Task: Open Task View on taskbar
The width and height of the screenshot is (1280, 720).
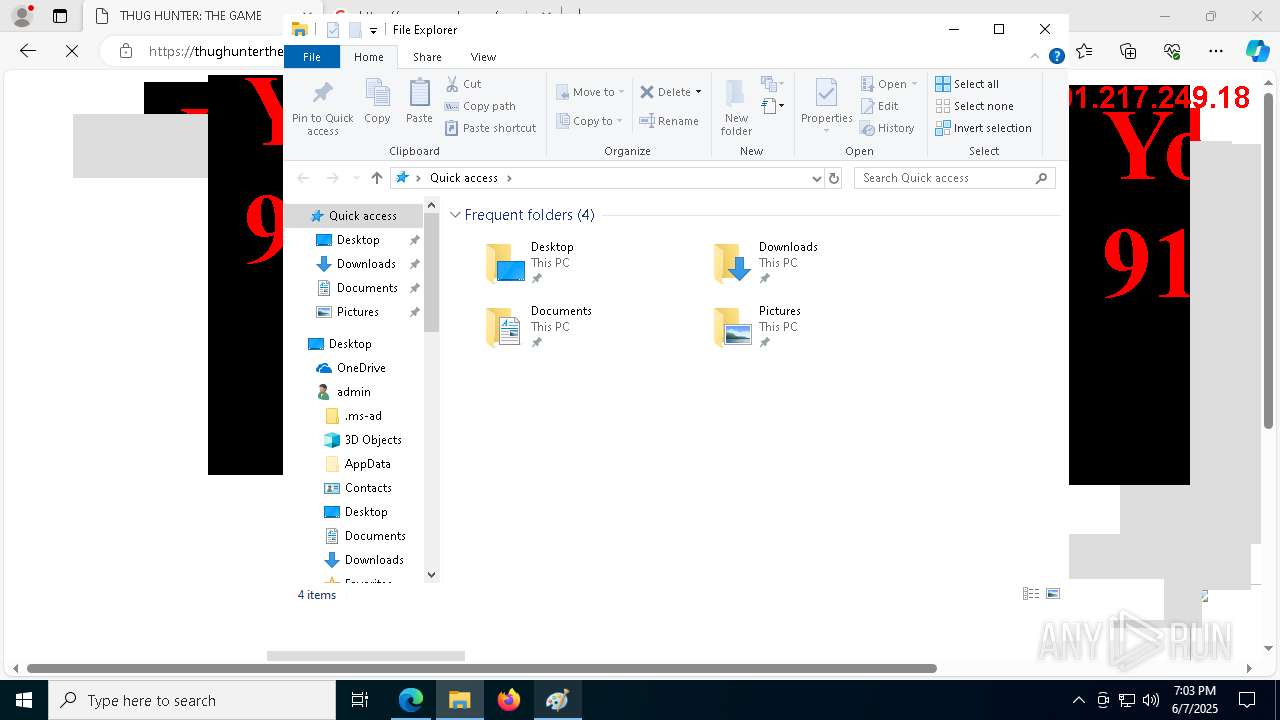Action: tap(360, 700)
